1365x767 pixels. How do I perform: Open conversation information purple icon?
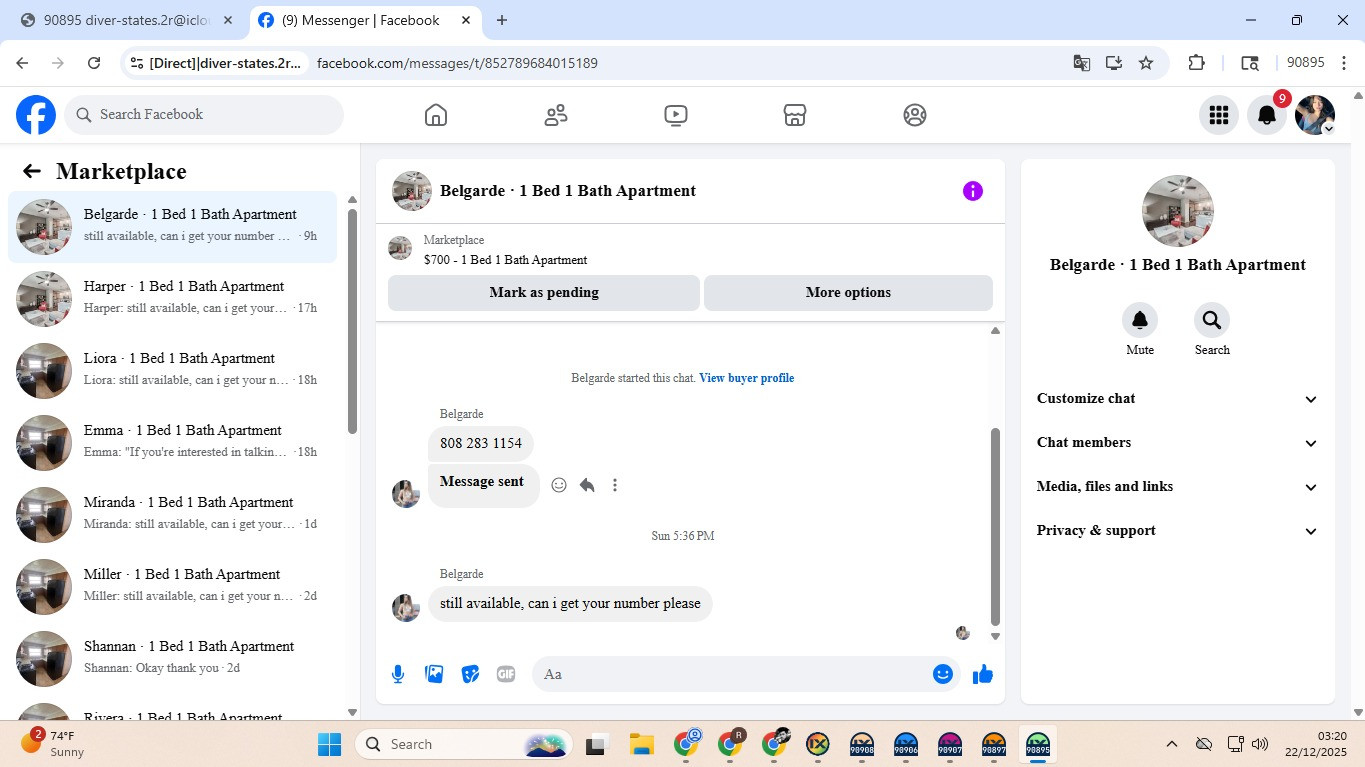point(973,191)
